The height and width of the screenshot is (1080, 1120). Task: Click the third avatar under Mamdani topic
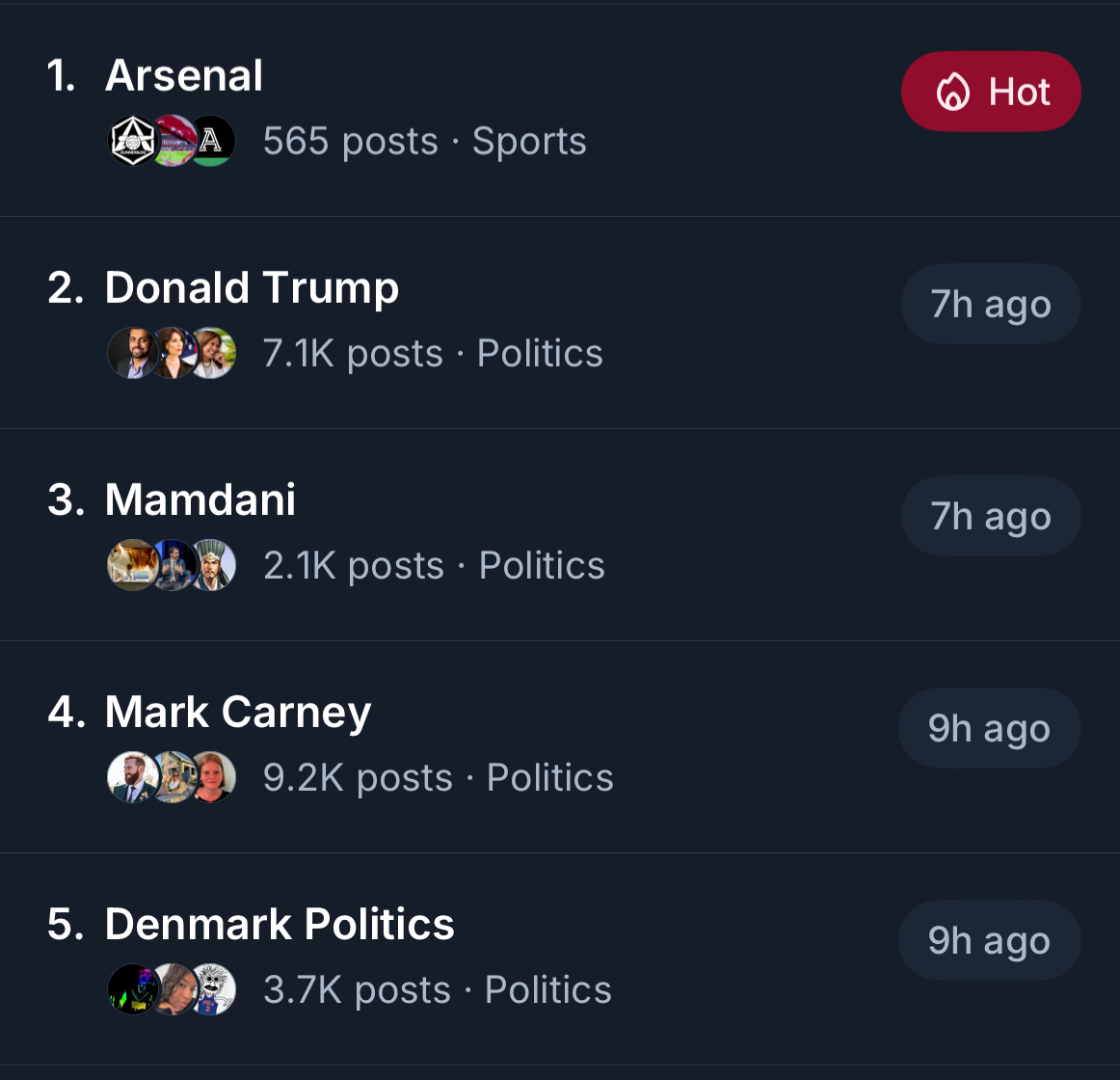coord(213,566)
